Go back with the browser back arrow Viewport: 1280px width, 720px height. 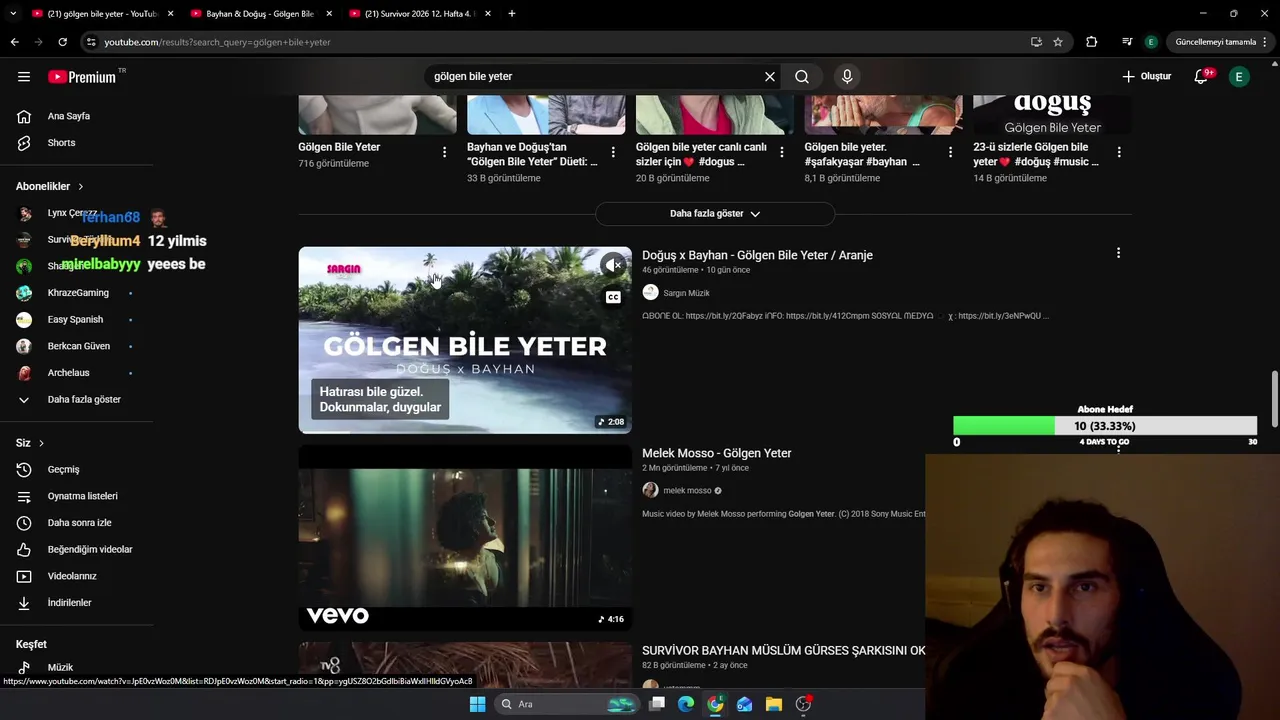15,42
